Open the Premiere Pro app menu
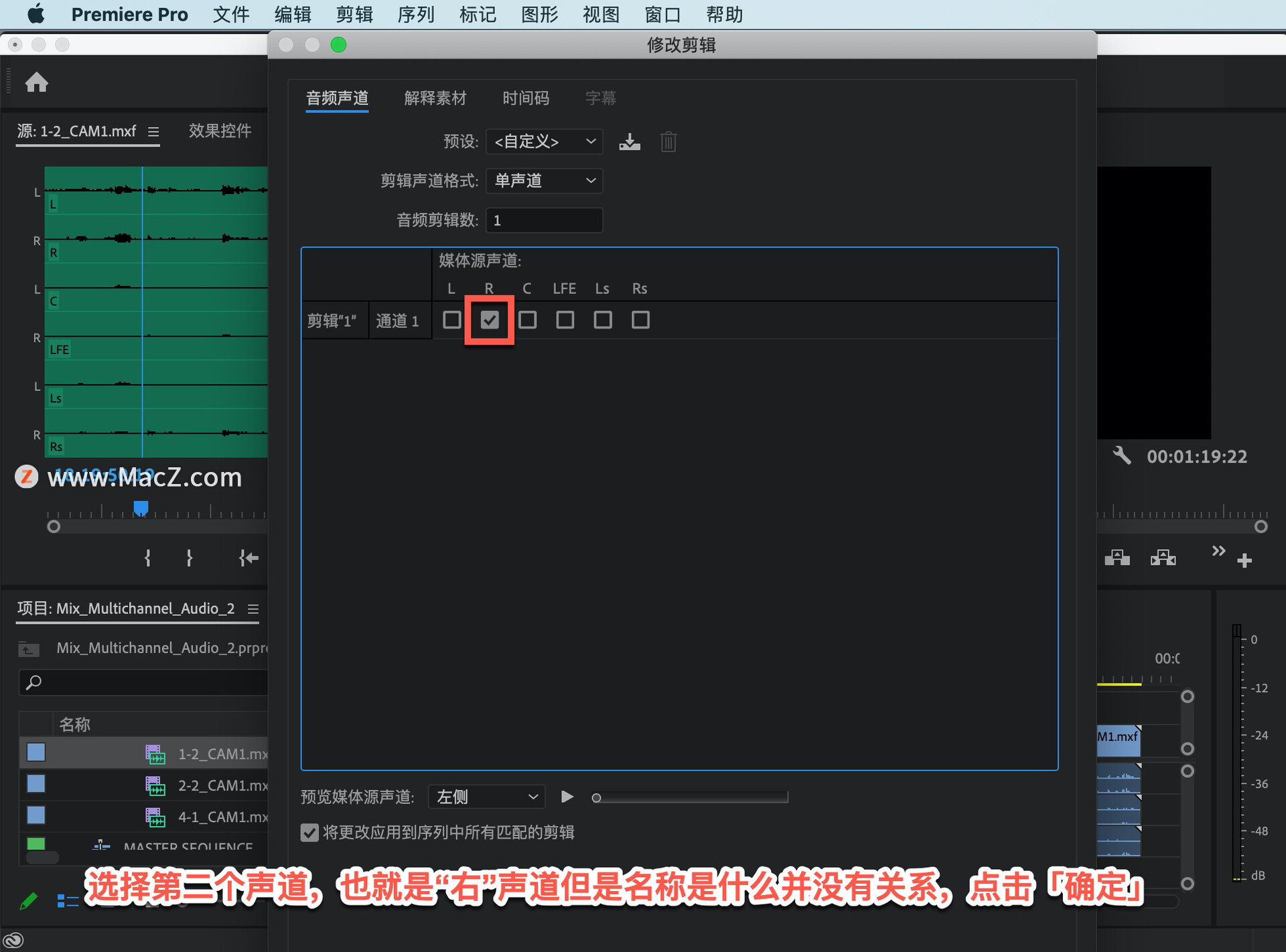1286x952 pixels. point(129,14)
